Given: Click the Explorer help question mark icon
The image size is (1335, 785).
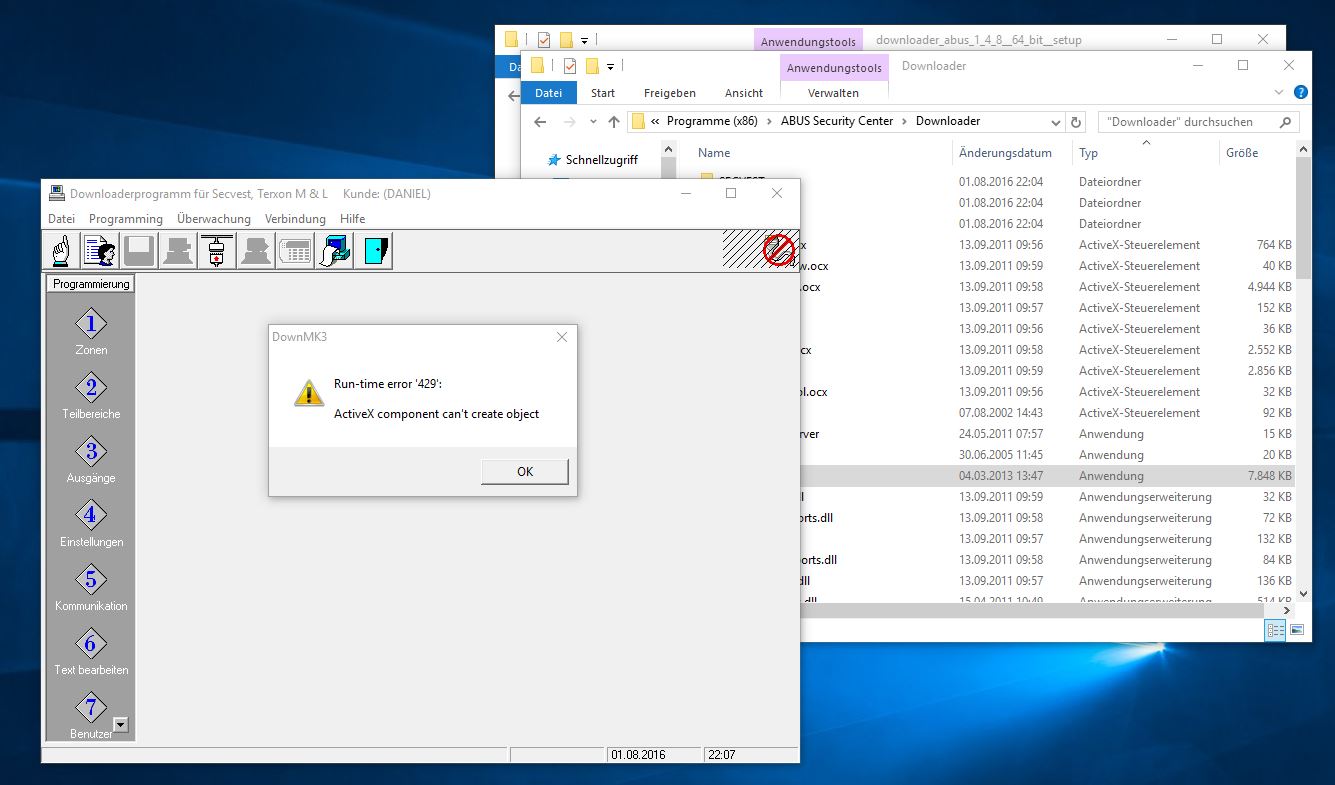Looking at the screenshot, I should pyautogui.click(x=1300, y=92).
